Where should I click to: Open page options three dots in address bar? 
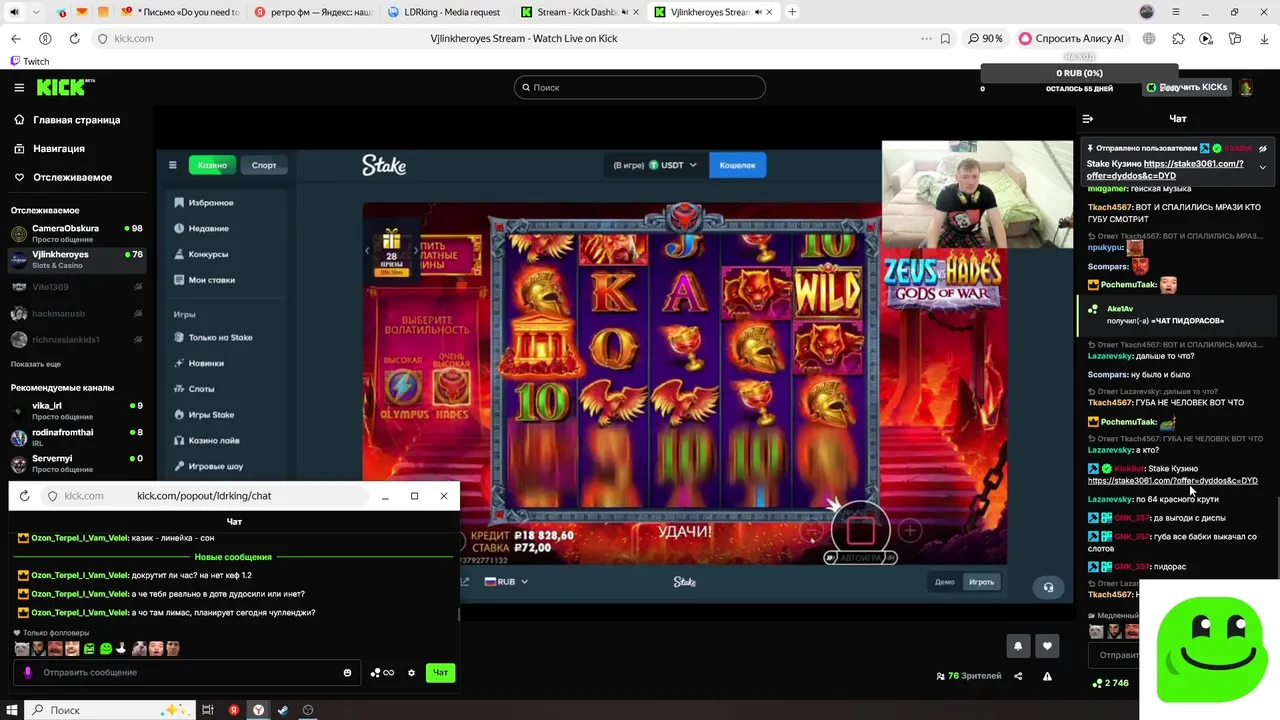(x=927, y=38)
